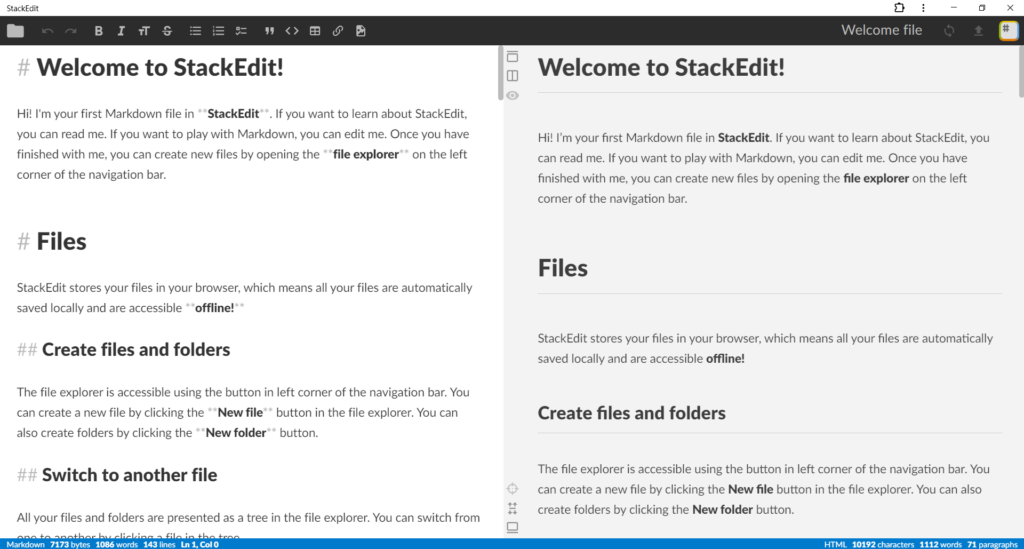The width and height of the screenshot is (1024, 549).
Task: Toggle bold formatting
Action: point(99,31)
